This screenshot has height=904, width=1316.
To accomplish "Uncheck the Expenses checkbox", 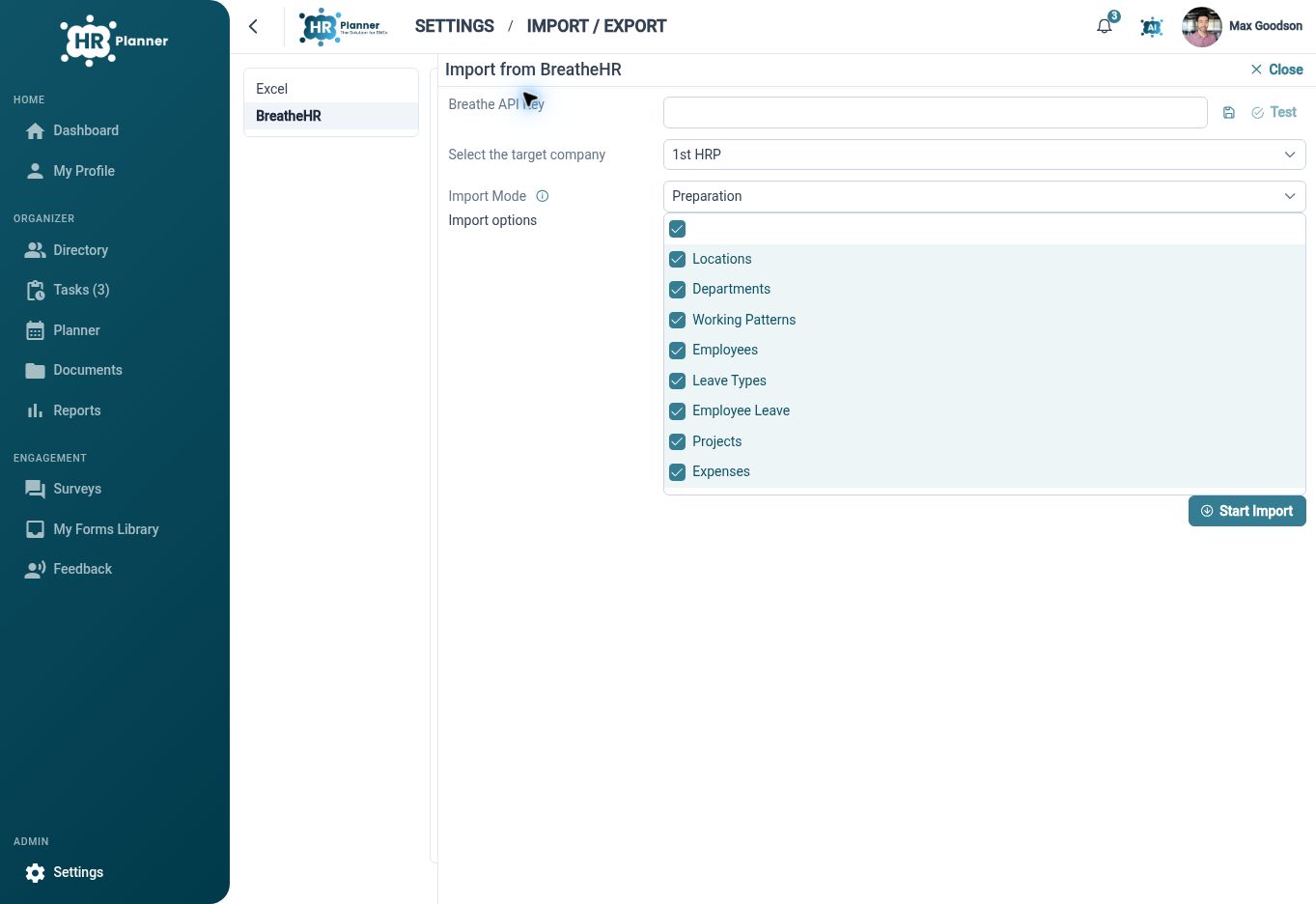I will point(678,471).
